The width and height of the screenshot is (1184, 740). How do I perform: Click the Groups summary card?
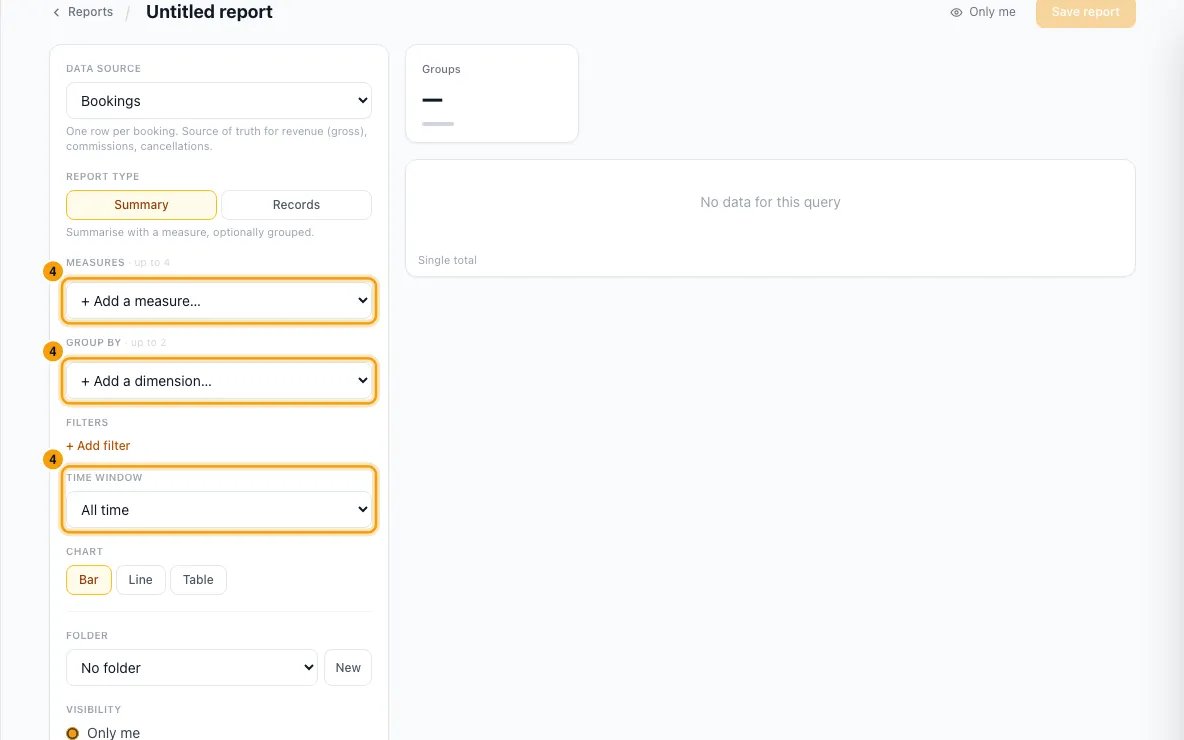click(492, 94)
